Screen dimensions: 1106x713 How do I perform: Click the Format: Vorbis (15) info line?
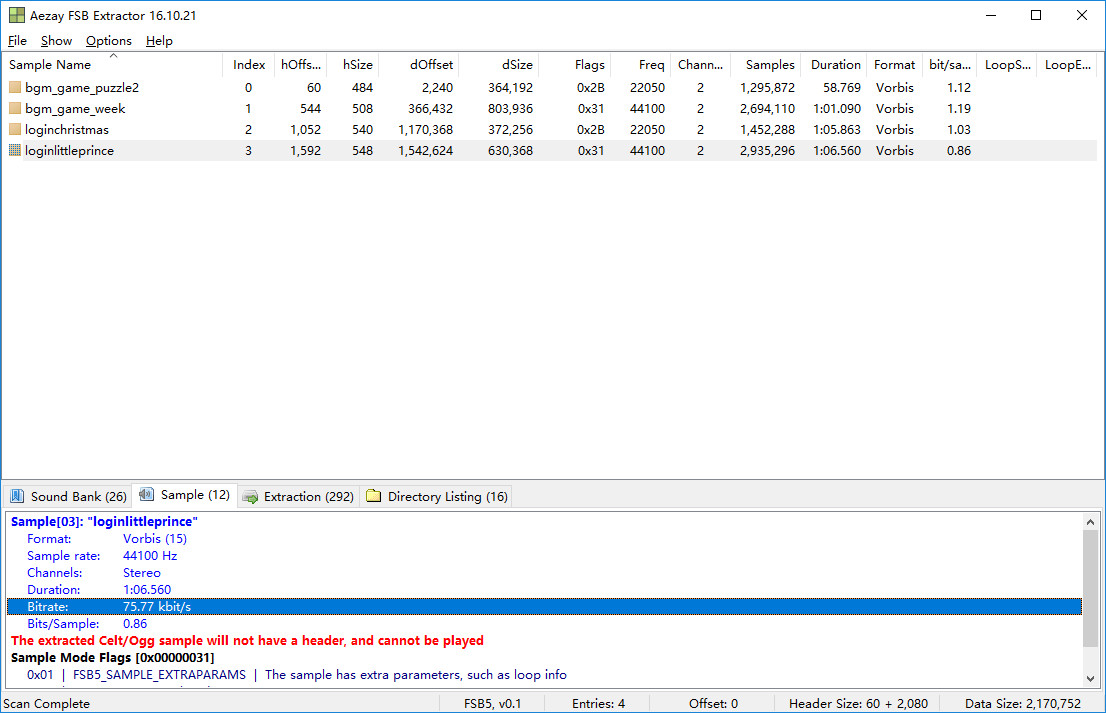pos(107,539)
